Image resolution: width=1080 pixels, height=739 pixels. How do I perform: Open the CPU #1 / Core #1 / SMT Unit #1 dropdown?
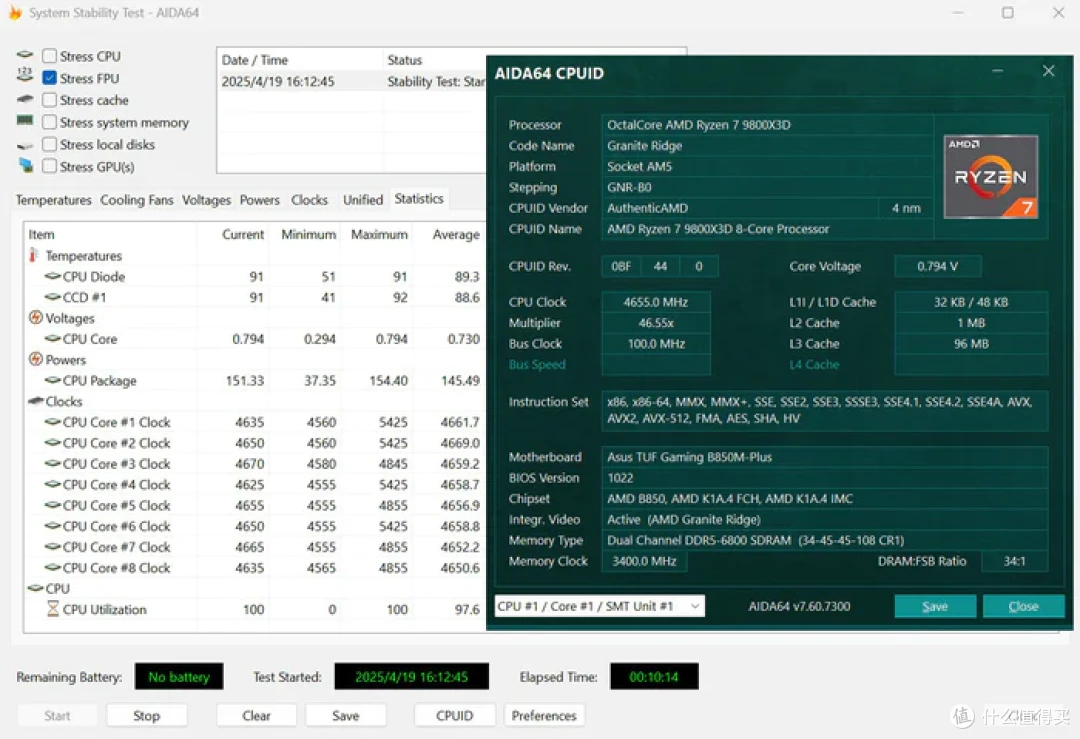[599, 606]
